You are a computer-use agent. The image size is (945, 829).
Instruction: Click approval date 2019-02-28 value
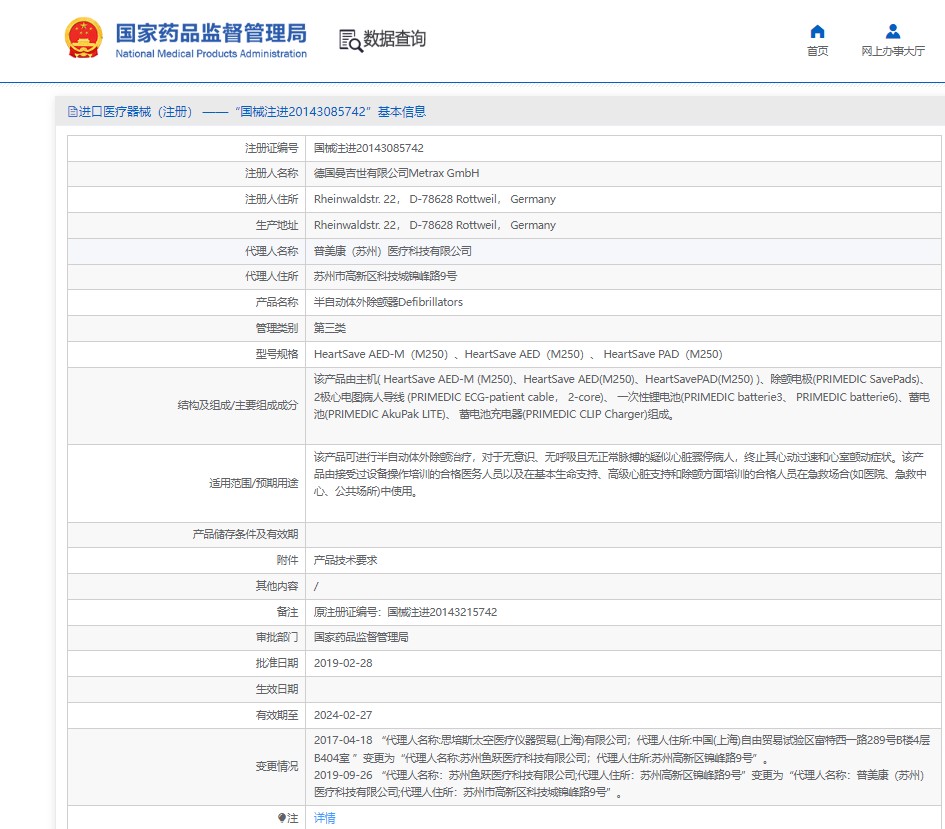pyautogui.click(x=342, y=663)
